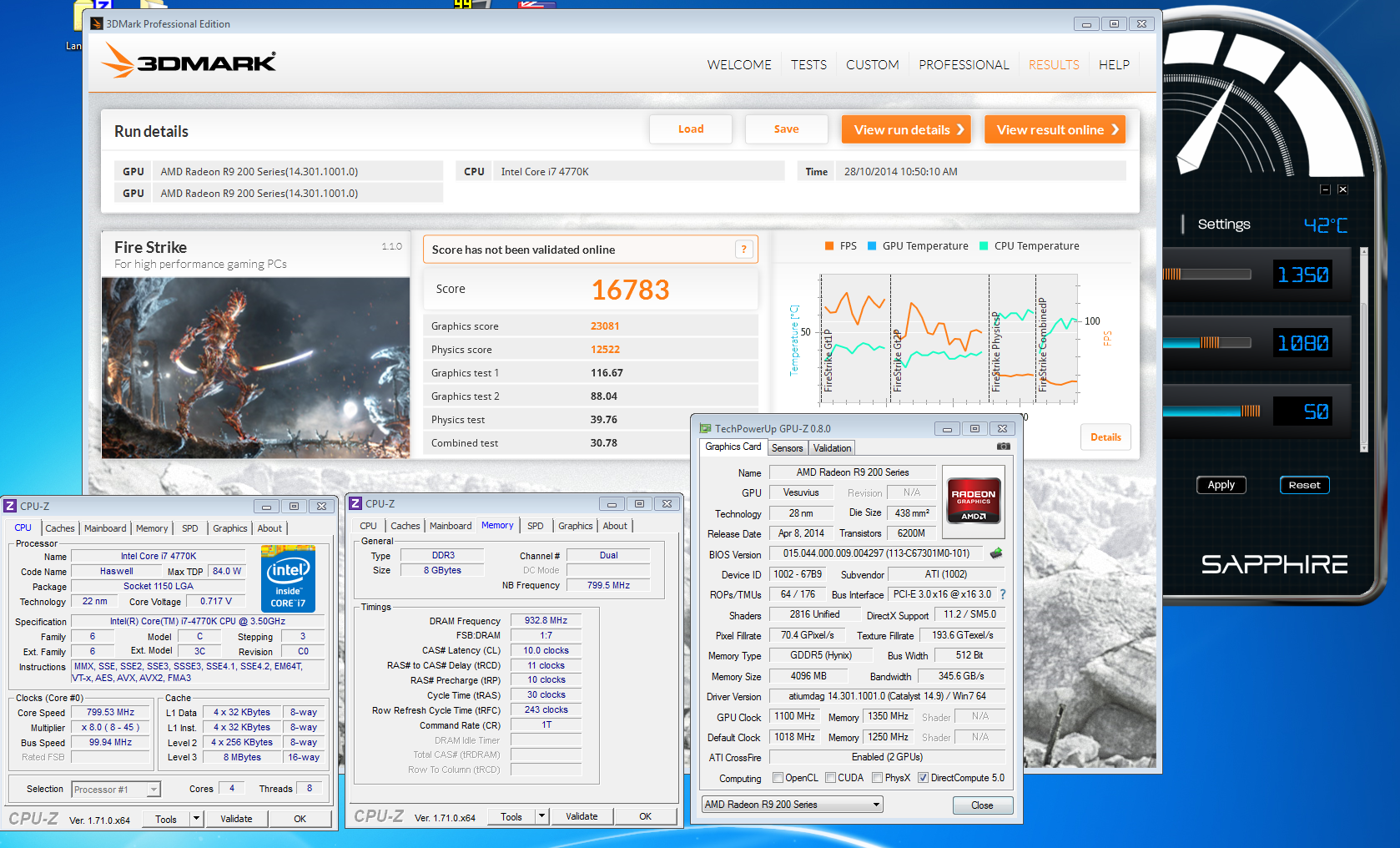1400x848 pixels.
Task: Click the DRAM Frequency 932.8 MHz value
Action: tap(546, 620)
